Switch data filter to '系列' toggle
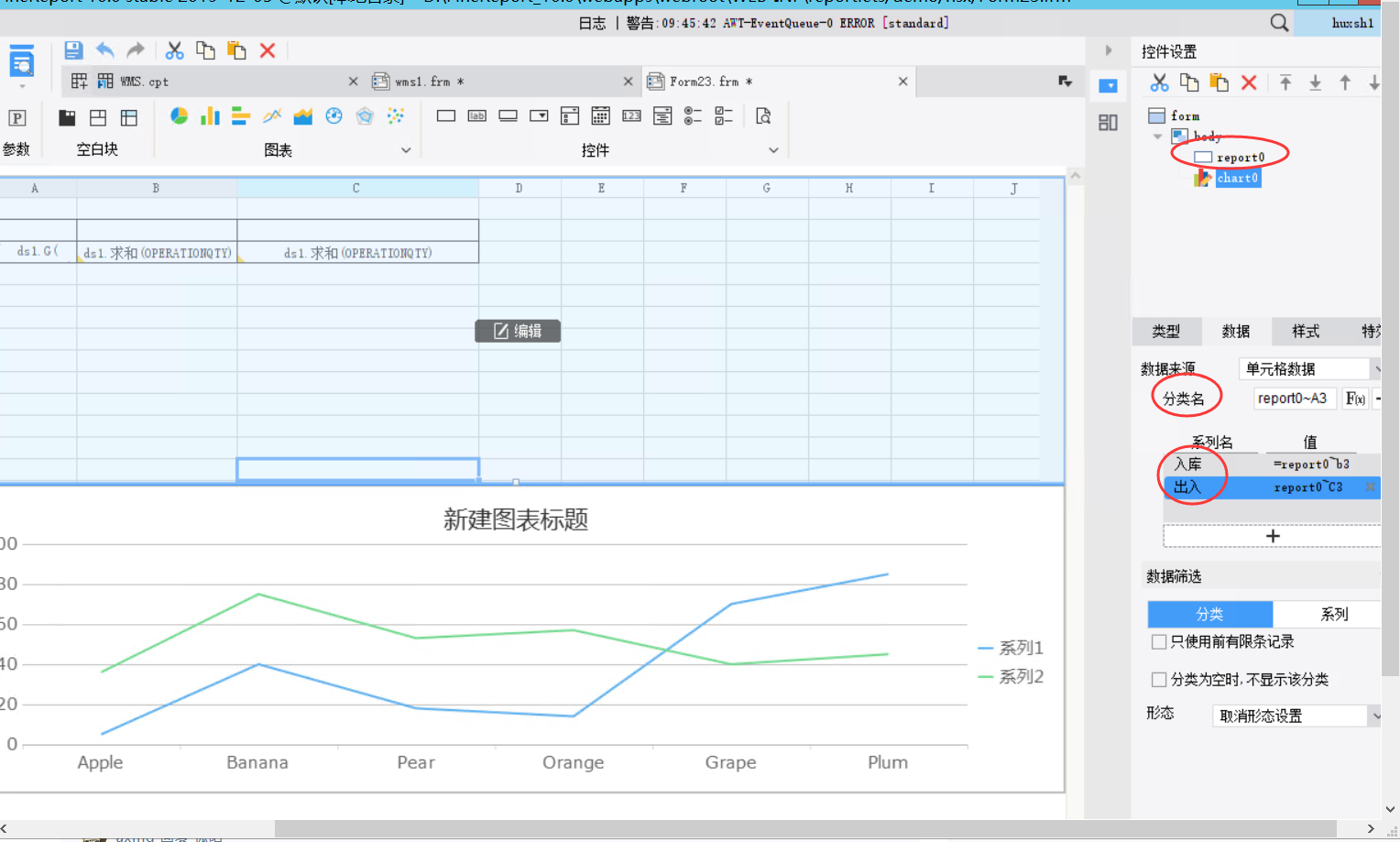This screenshot has width=1400, height=842. (x=1334, y=614)
